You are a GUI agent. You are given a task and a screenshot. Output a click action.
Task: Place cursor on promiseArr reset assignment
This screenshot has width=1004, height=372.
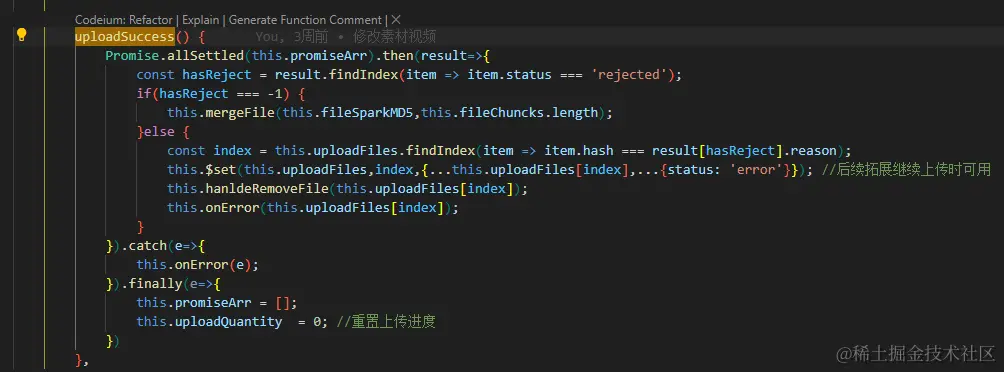(216, 302)
